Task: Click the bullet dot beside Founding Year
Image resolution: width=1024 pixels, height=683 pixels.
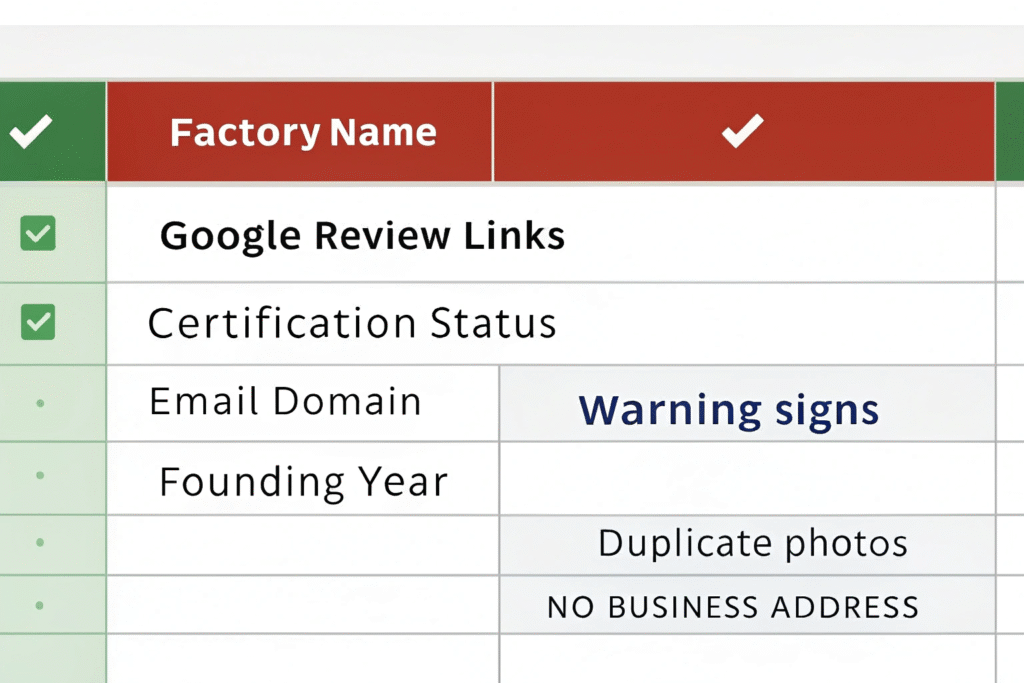Action: coord(40,475)
